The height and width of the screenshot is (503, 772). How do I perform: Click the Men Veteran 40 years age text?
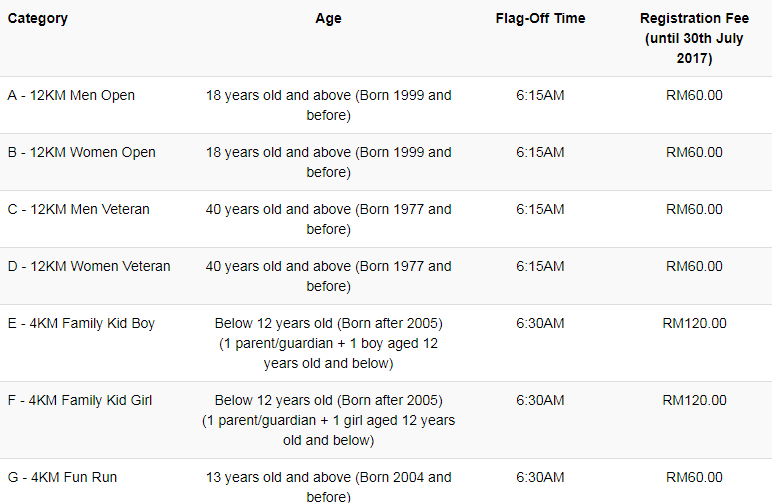pos(328,220)
